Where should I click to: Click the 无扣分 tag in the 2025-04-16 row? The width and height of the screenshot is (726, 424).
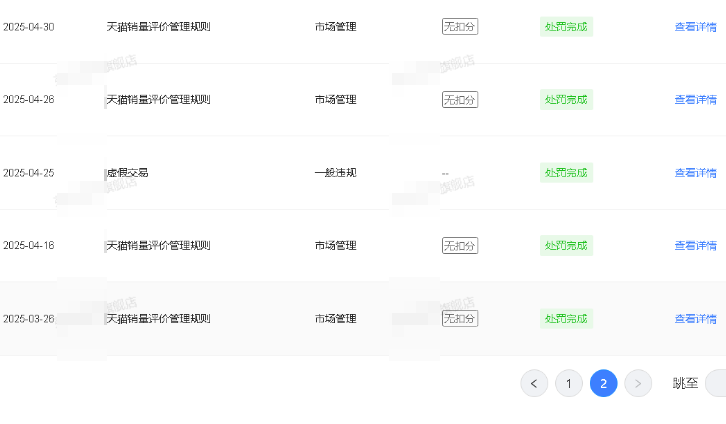pyautogui.click(x=460, y=246)
